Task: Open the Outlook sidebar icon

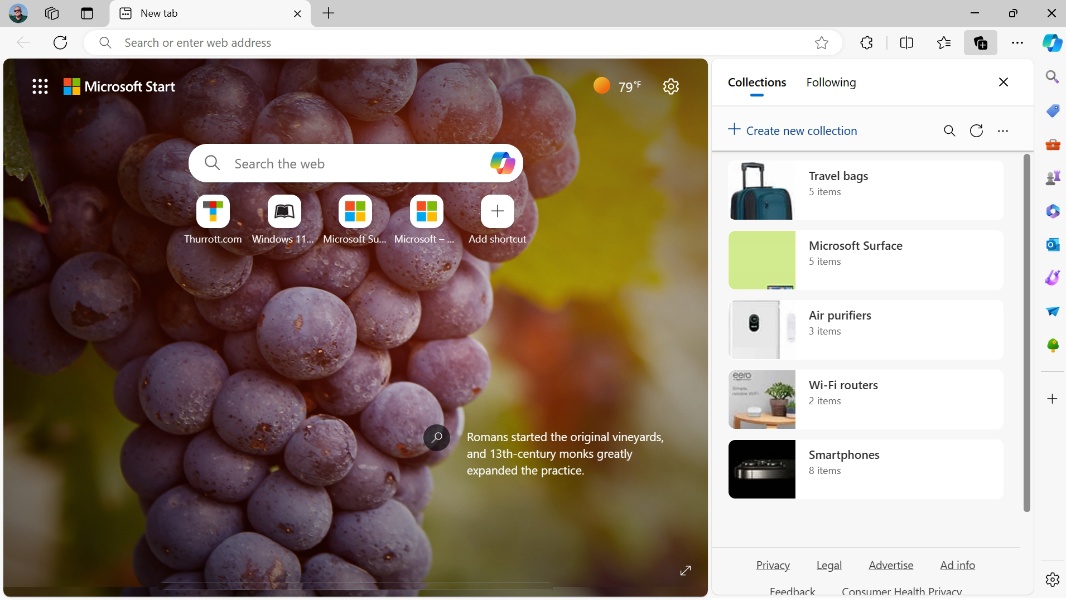Action: [1052, 244]
